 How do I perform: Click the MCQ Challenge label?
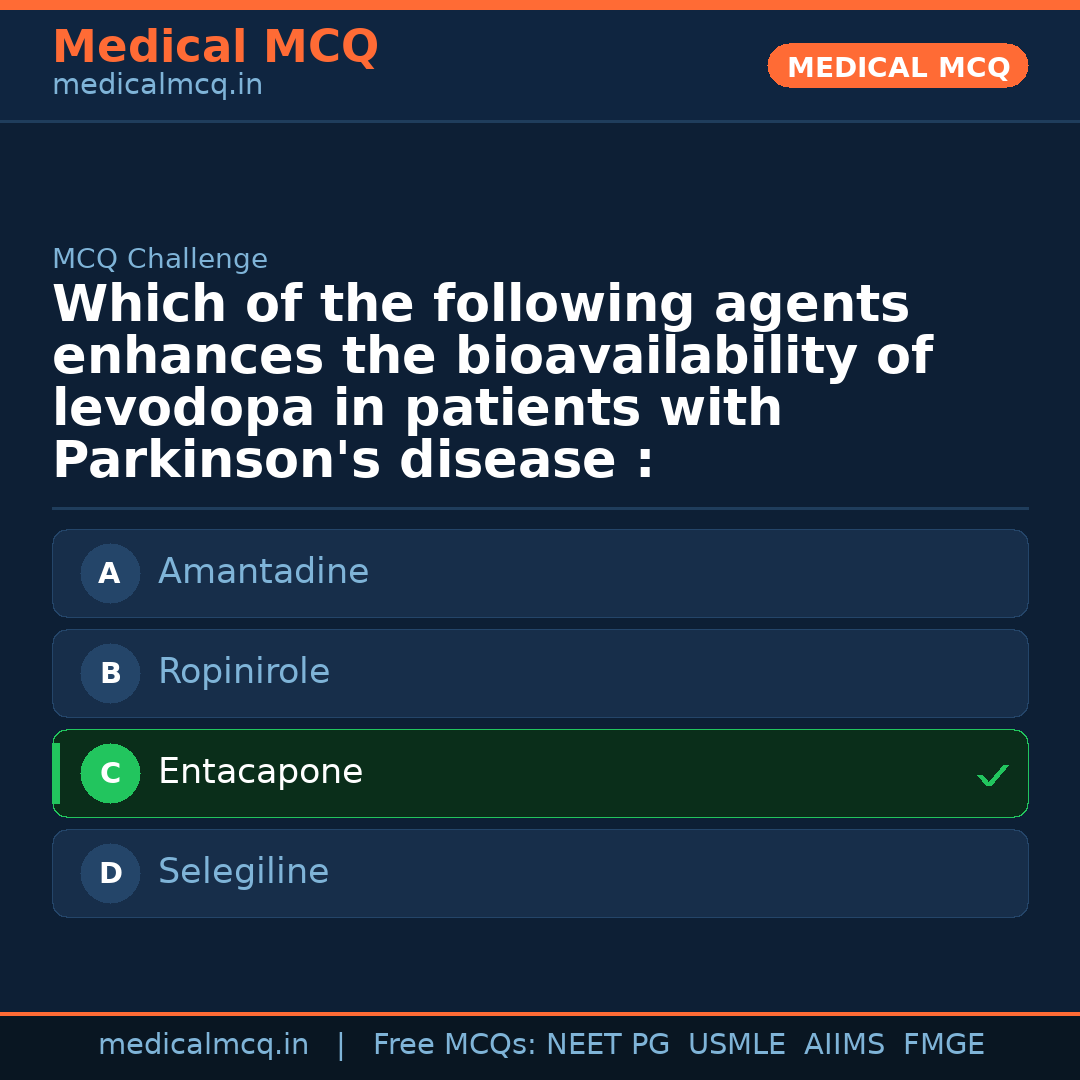160,259
